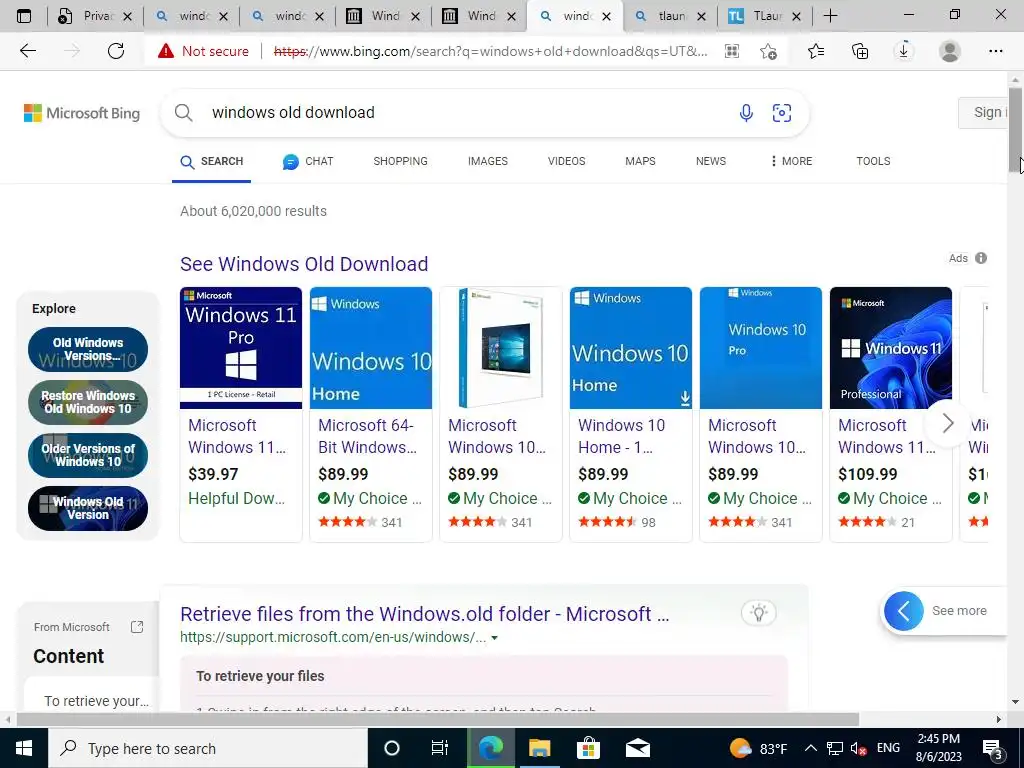Open the Collections icon

click(860, 51)
